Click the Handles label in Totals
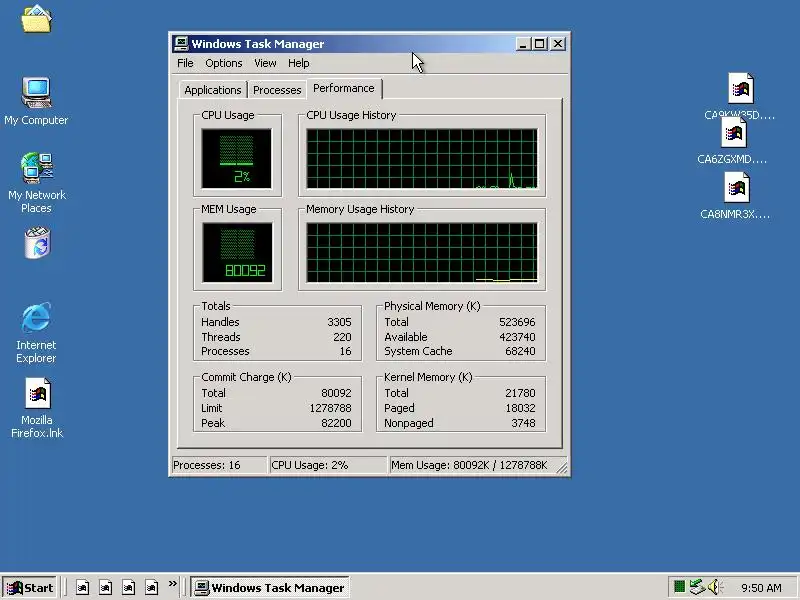Screen dimensions: 800x600 coord(220,322)
